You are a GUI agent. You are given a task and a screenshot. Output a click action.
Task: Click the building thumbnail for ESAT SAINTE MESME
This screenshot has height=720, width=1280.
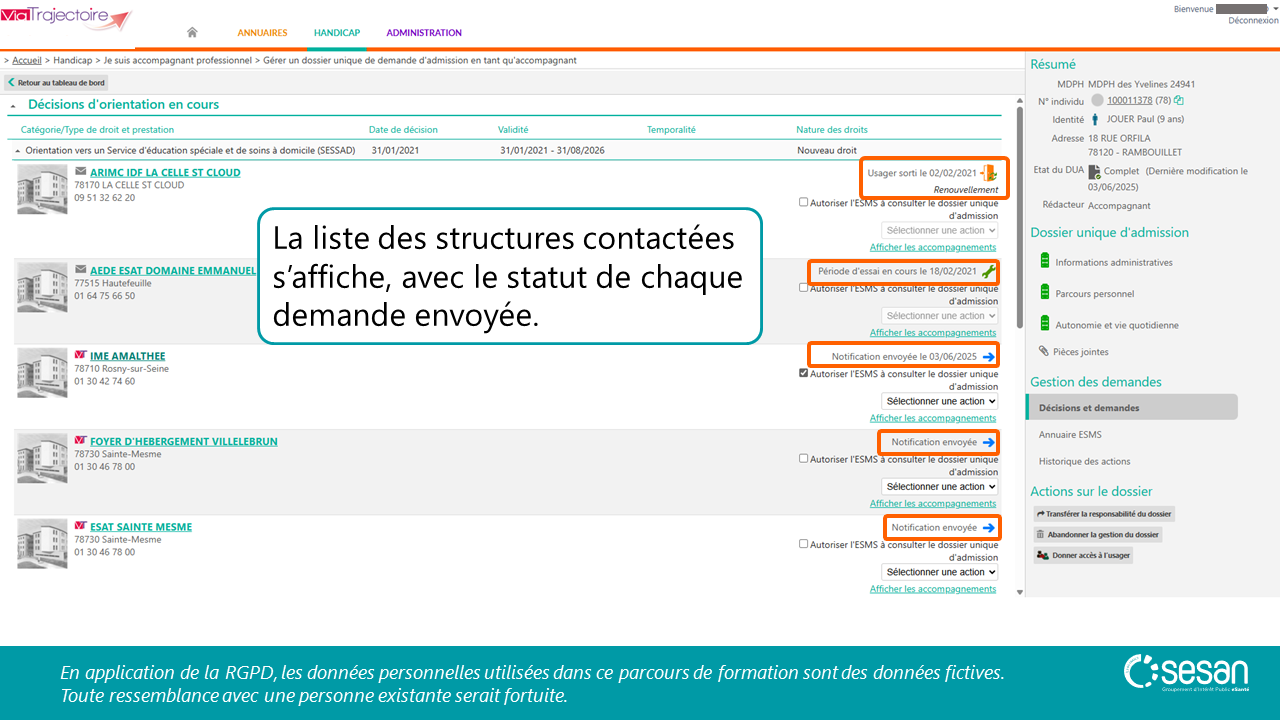coord(42,544)
